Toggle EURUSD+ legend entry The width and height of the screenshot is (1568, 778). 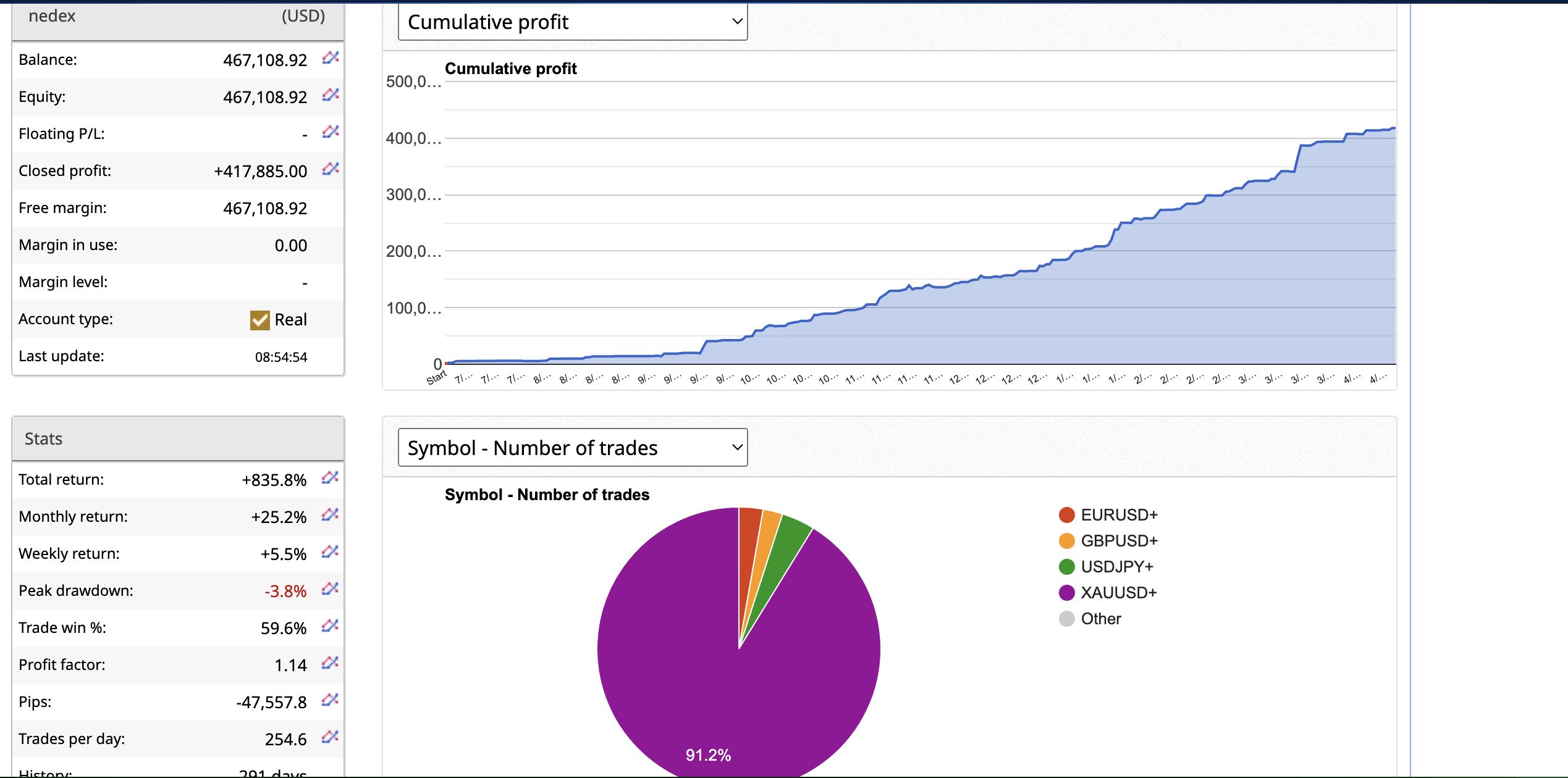pos(1118,515)
